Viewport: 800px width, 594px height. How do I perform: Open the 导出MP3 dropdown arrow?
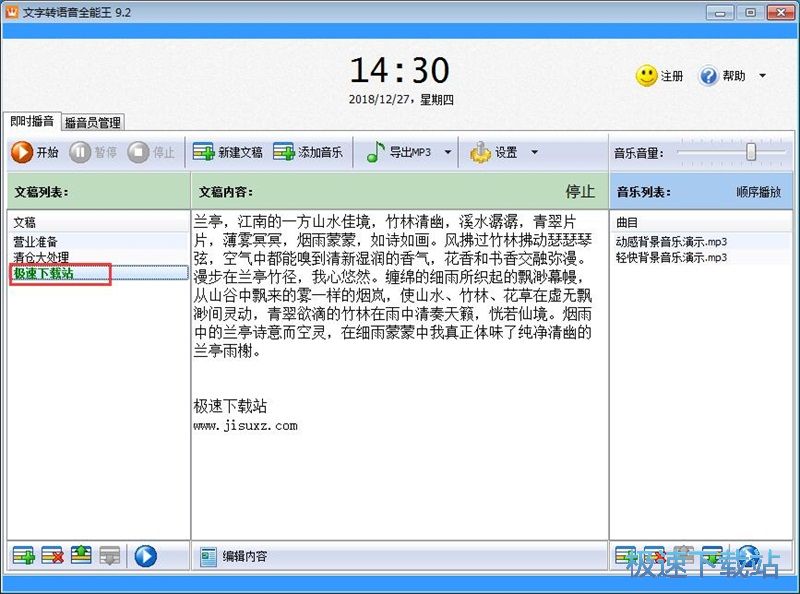tap(447, 152)
